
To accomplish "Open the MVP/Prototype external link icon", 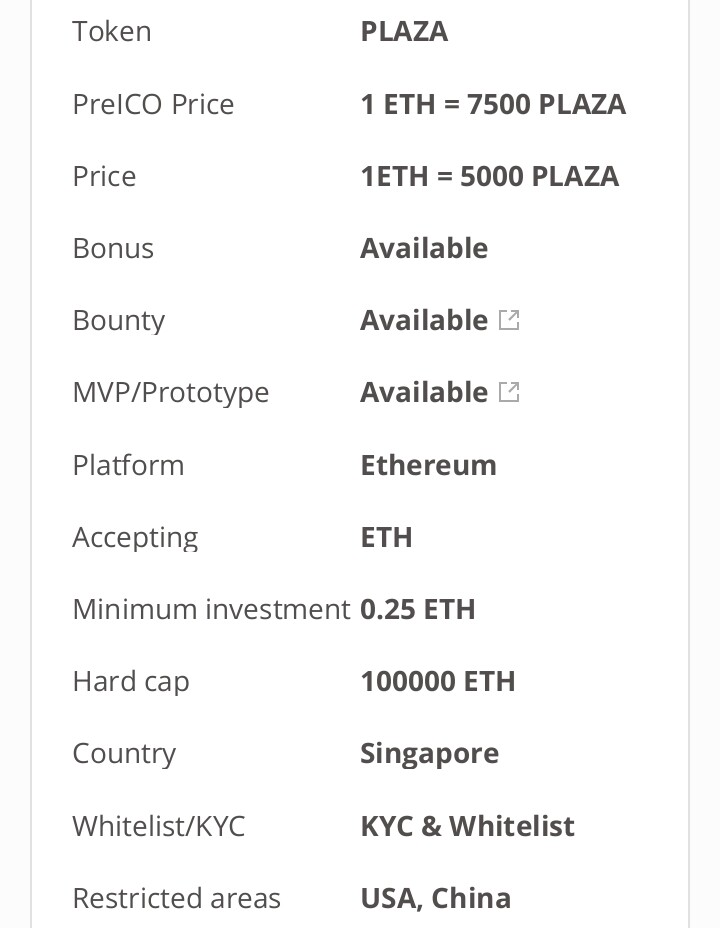I will (x=509, y=392).
